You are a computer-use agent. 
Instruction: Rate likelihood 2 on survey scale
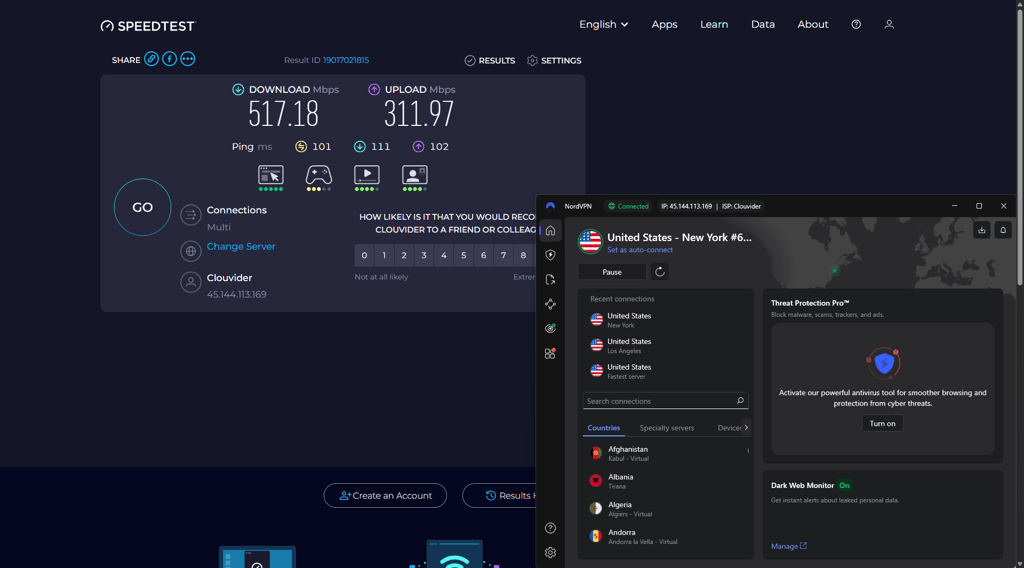404,255
